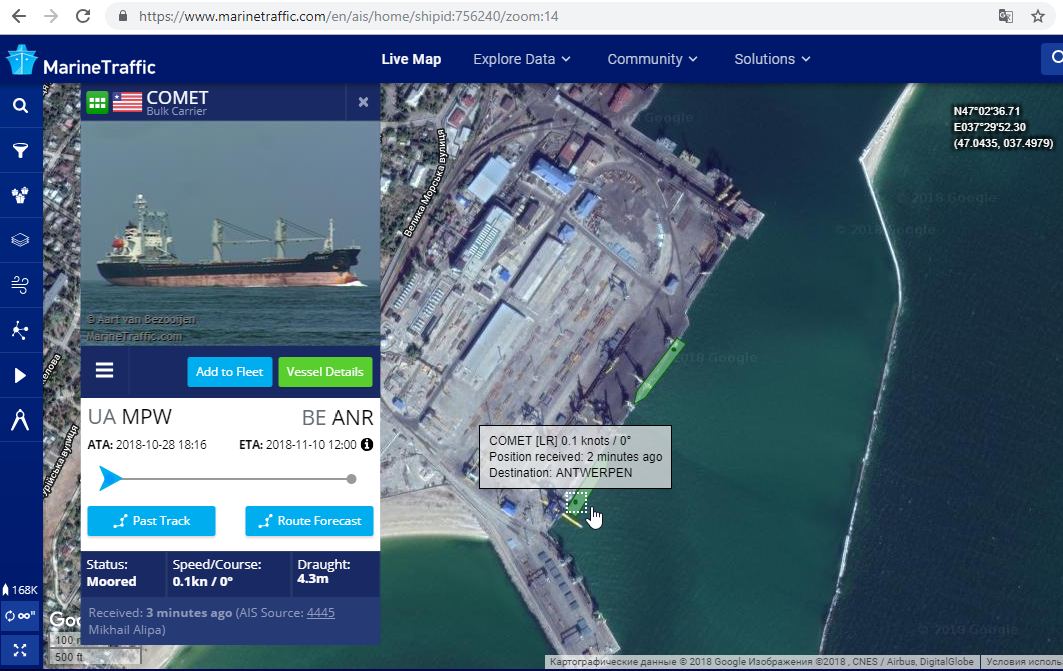Click the Add to Fleet button
1063x671 pixels.
point(229,372)
